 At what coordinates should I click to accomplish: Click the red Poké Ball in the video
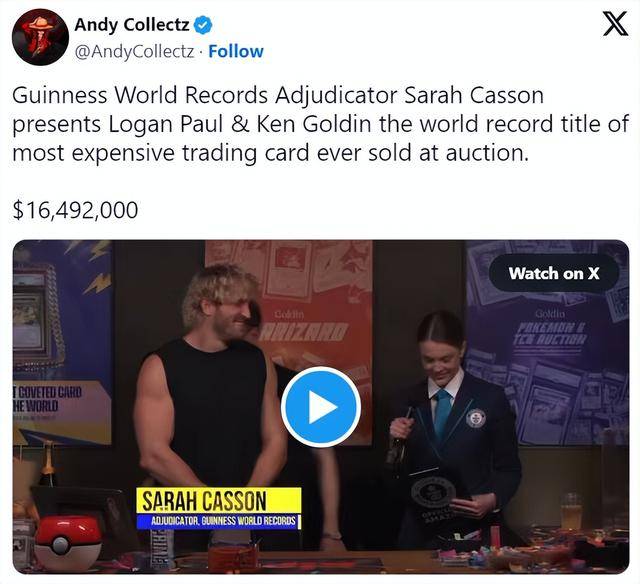pyautogui.click(x=68, y=541)
